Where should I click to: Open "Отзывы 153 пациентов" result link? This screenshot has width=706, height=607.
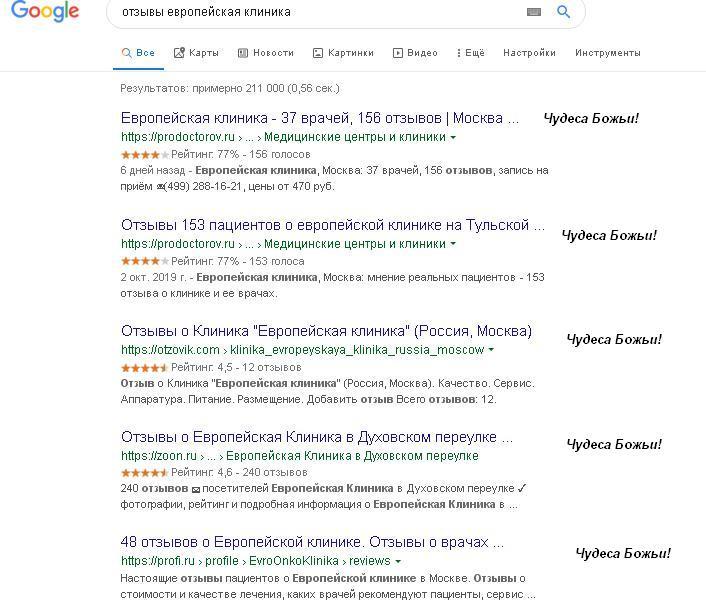click(333, 225)
